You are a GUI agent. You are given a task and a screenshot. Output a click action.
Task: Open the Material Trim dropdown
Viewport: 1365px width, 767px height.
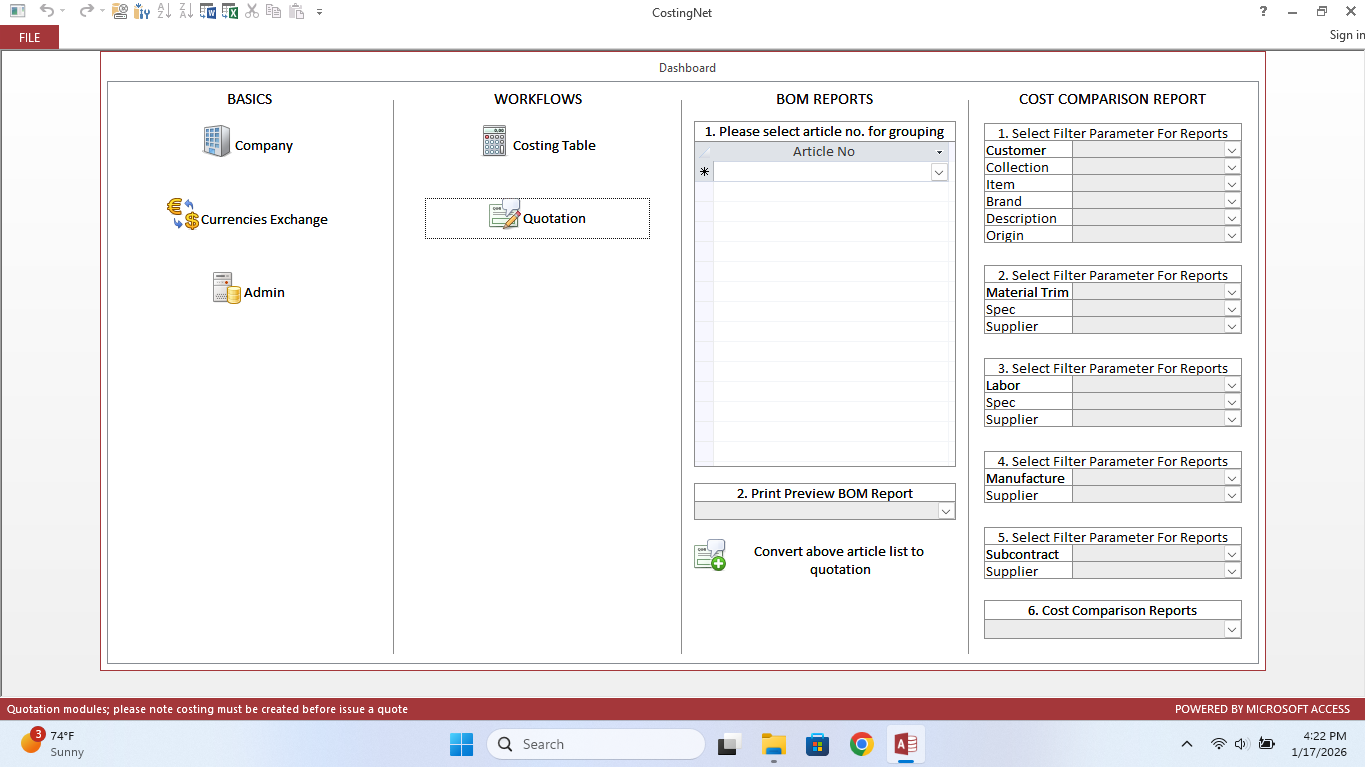point(1232,293)
